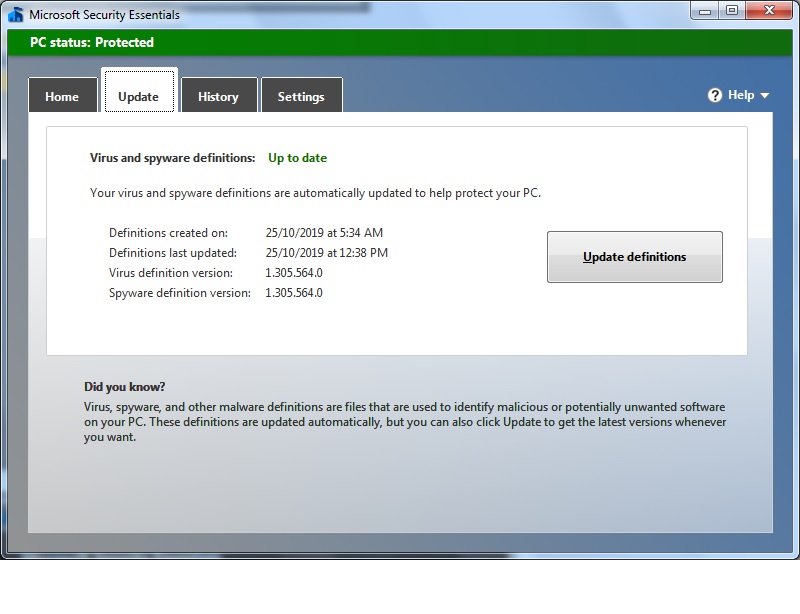Viewport: 800px width, 614px height.
Task: Expand the Help dropdown arrow
Action: (764, 95)
